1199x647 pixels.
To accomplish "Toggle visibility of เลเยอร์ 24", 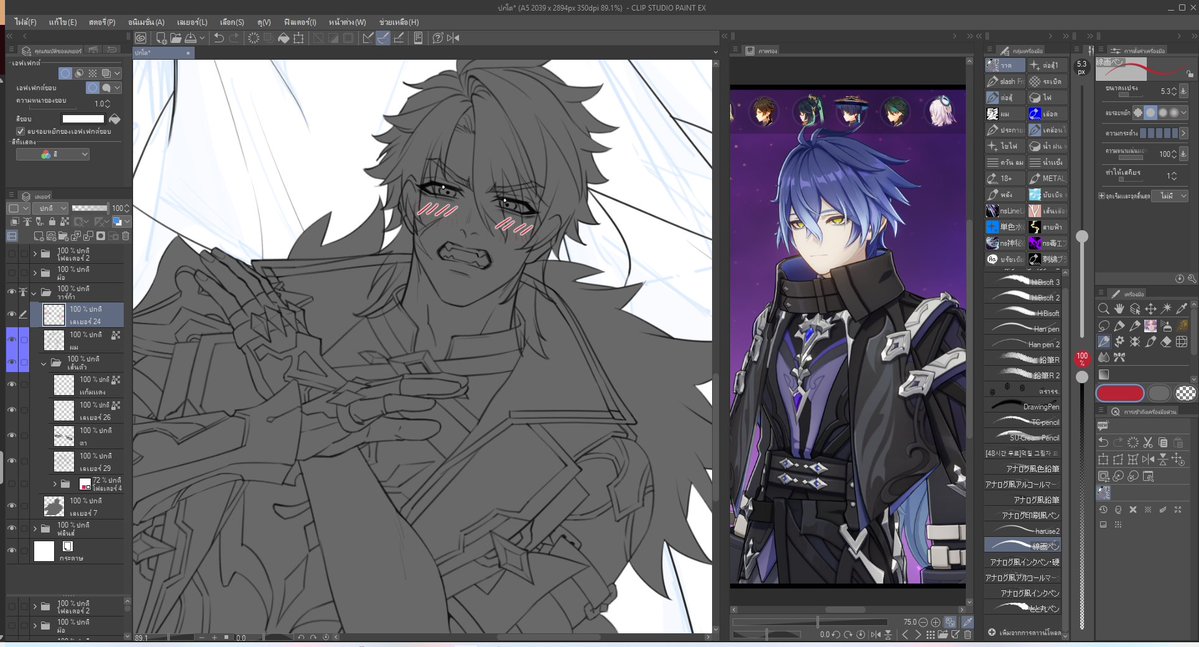I will click(11, 314).
